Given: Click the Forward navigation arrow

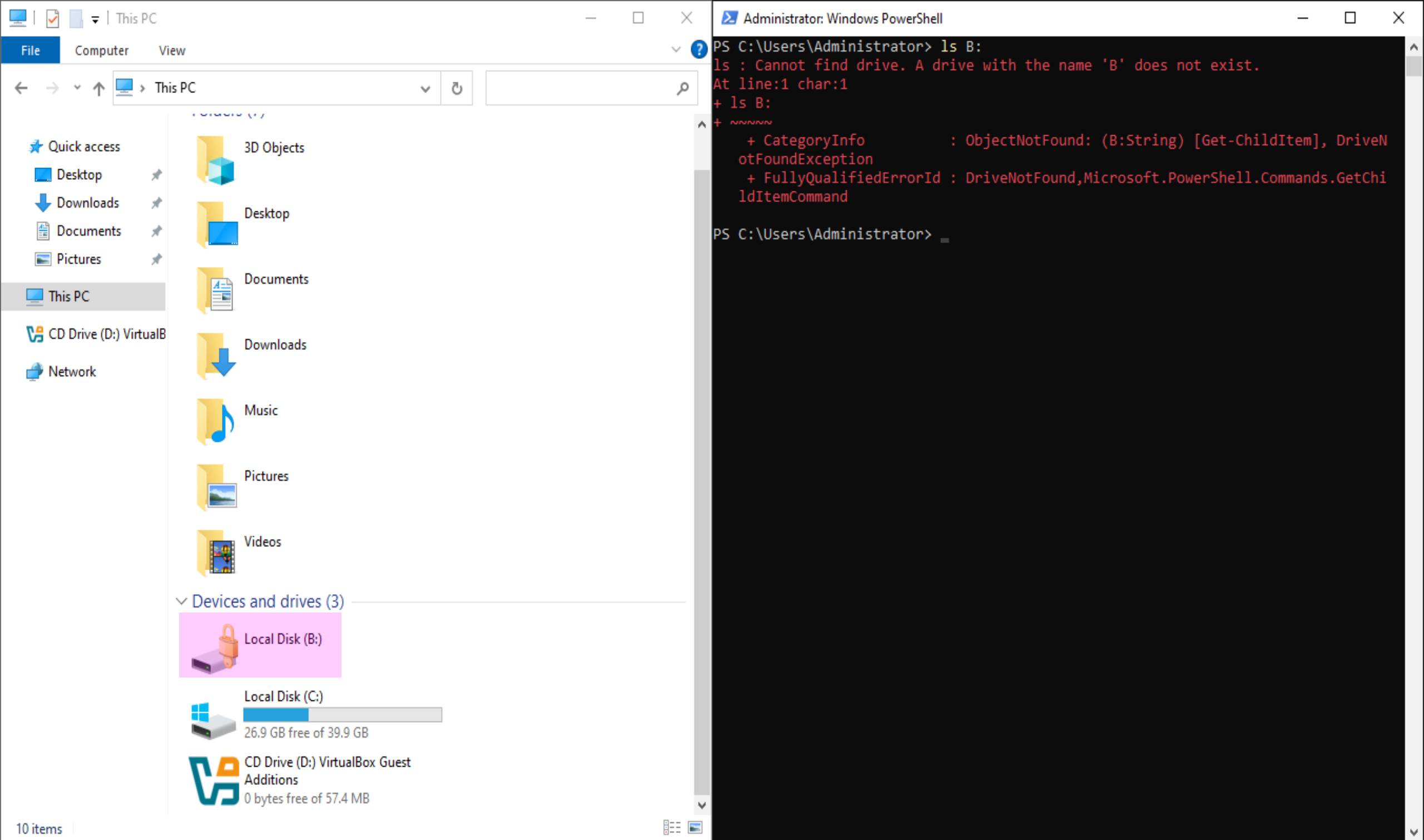Looking at the screenshot, I should pos(52,88).
